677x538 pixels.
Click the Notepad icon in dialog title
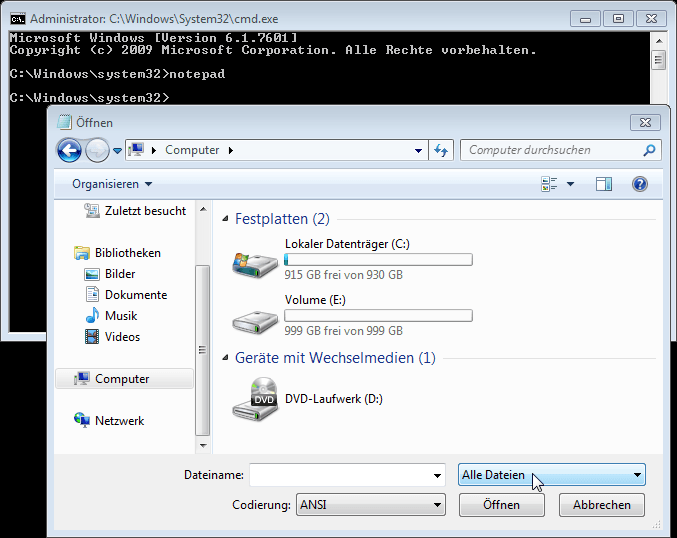pos(64,122)
